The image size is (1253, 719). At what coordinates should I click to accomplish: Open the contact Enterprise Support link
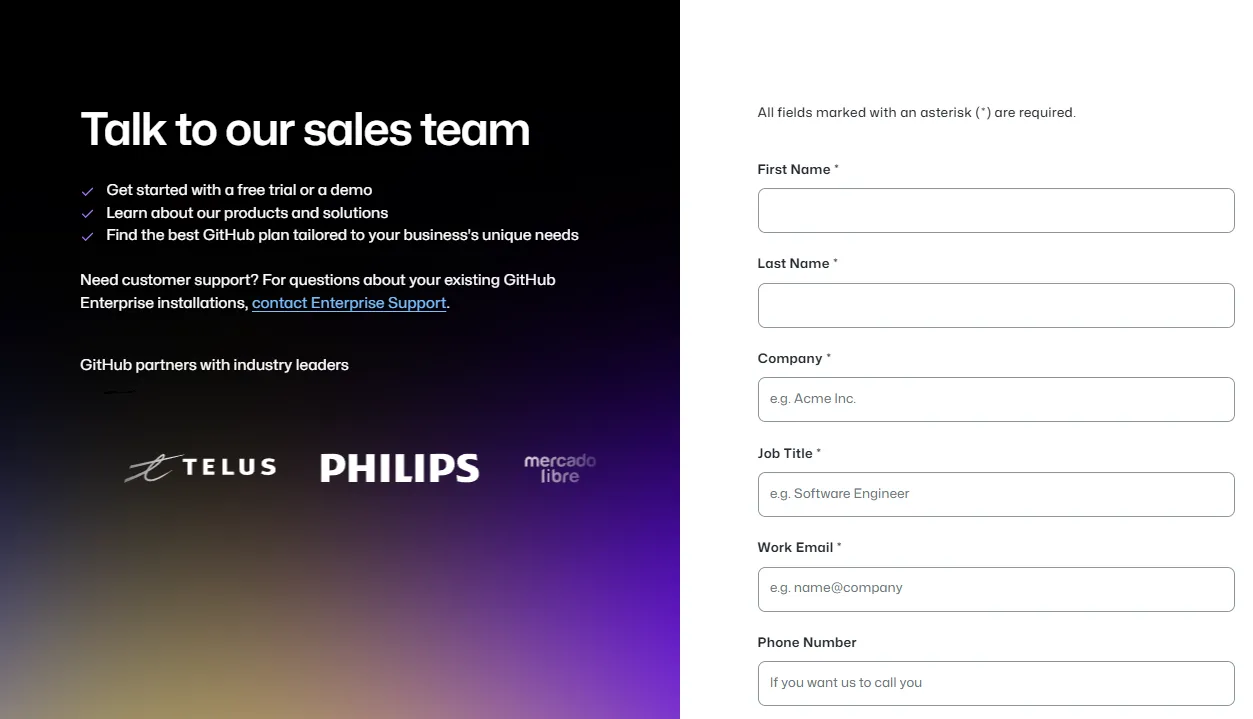349,303
